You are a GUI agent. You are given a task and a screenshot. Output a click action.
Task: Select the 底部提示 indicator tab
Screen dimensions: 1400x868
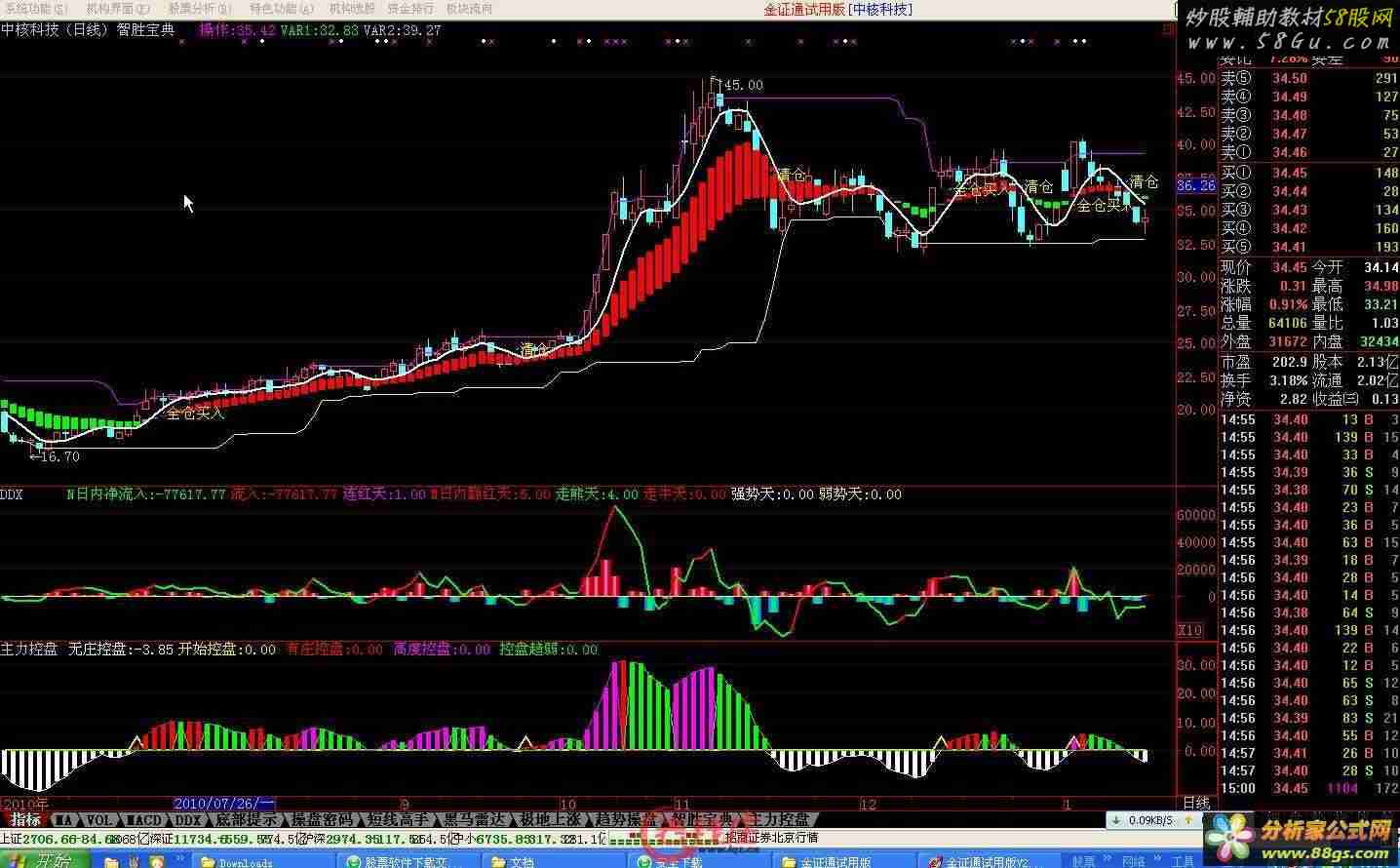point(247,820)
